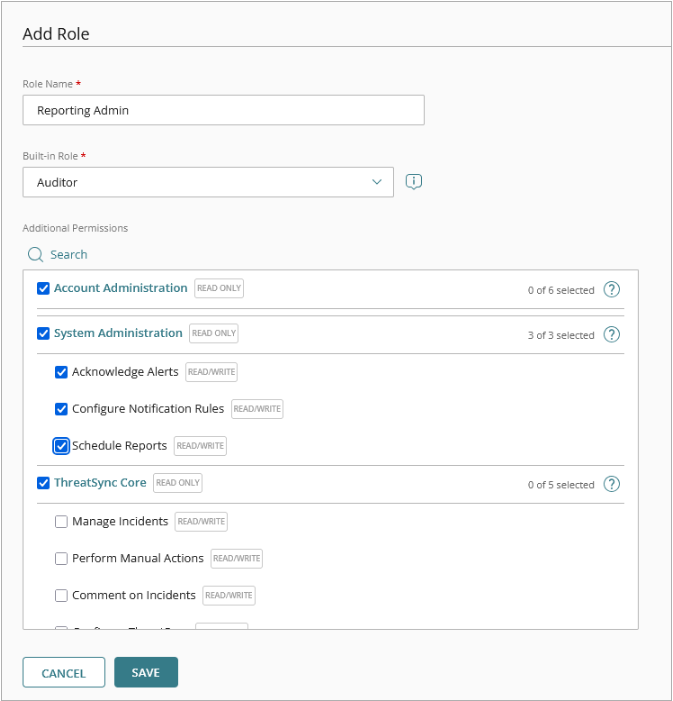Uncheck the ThreatSync Core checkbox

[43, 483]
